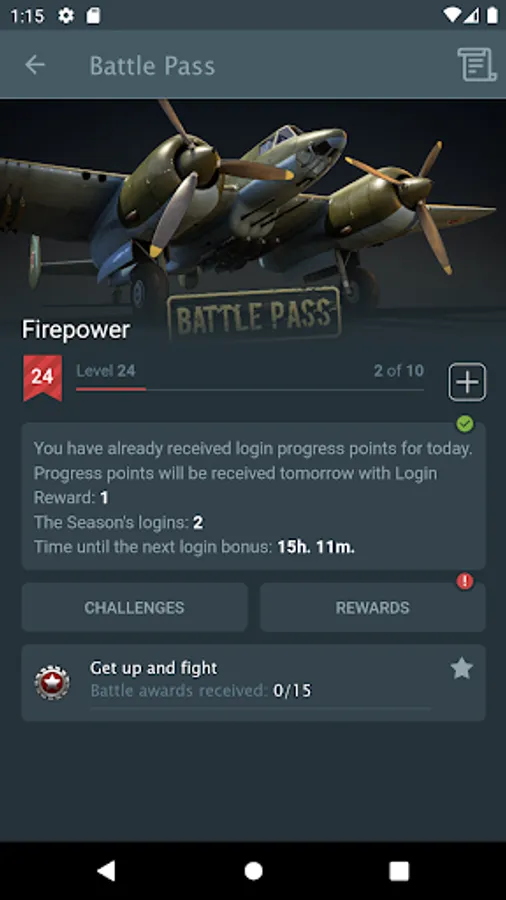Tap the Get up and fight challenge title
Image resolution: width=506 pixels, height=900 pixels.
tap(154, 668)
